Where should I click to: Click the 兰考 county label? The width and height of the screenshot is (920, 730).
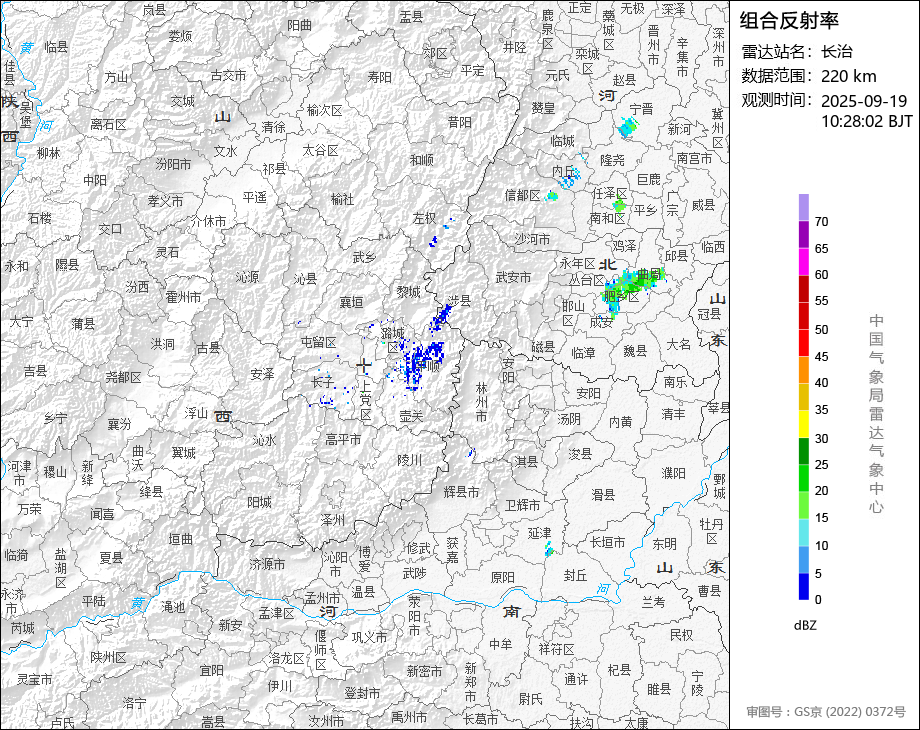pos(653,601)
